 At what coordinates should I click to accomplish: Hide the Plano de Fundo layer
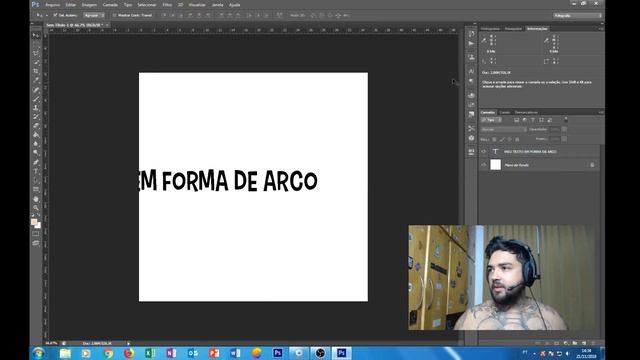[484, 165]
